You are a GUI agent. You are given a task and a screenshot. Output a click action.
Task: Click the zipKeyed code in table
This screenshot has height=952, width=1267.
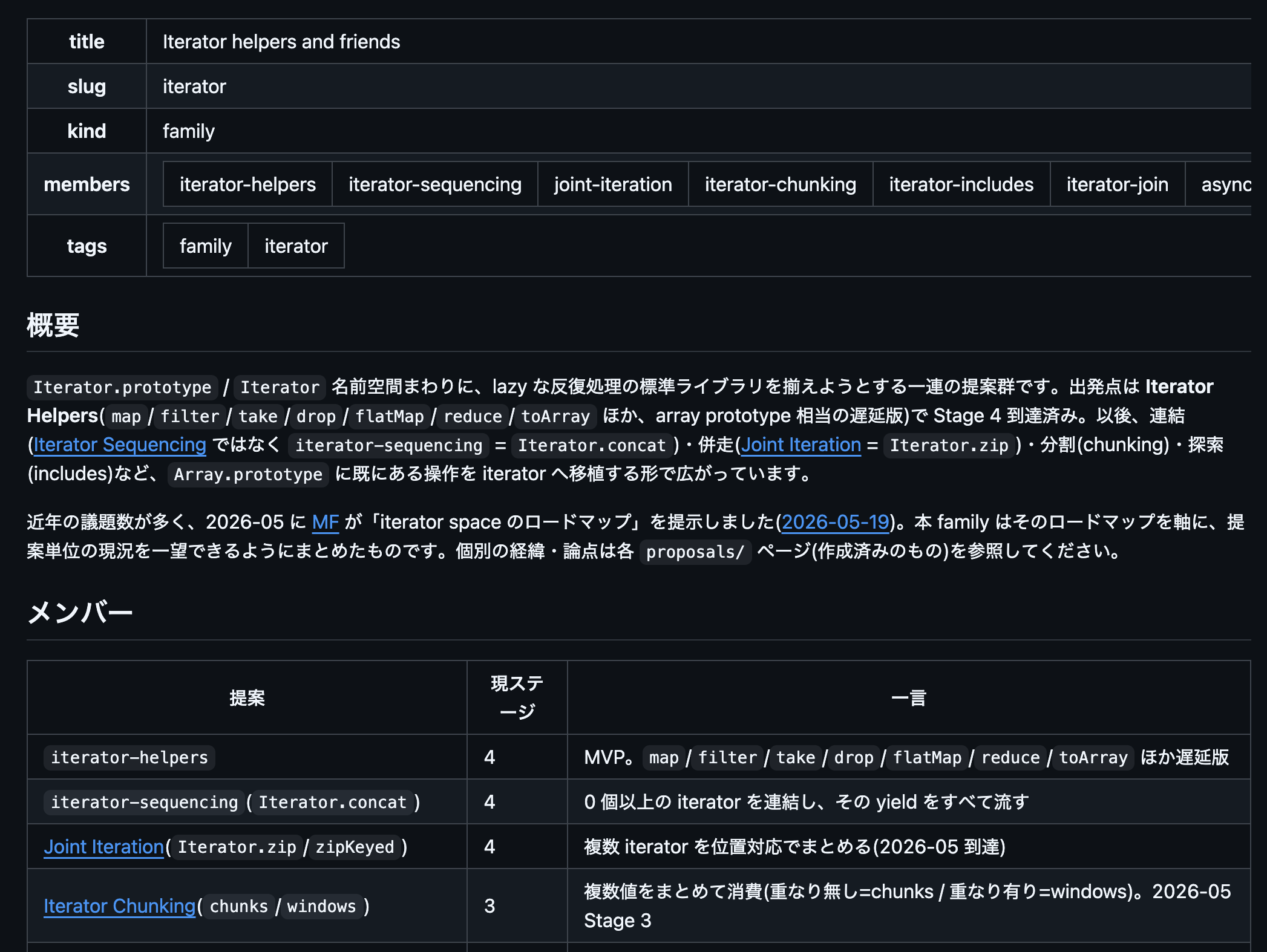[x=355, y=846]
